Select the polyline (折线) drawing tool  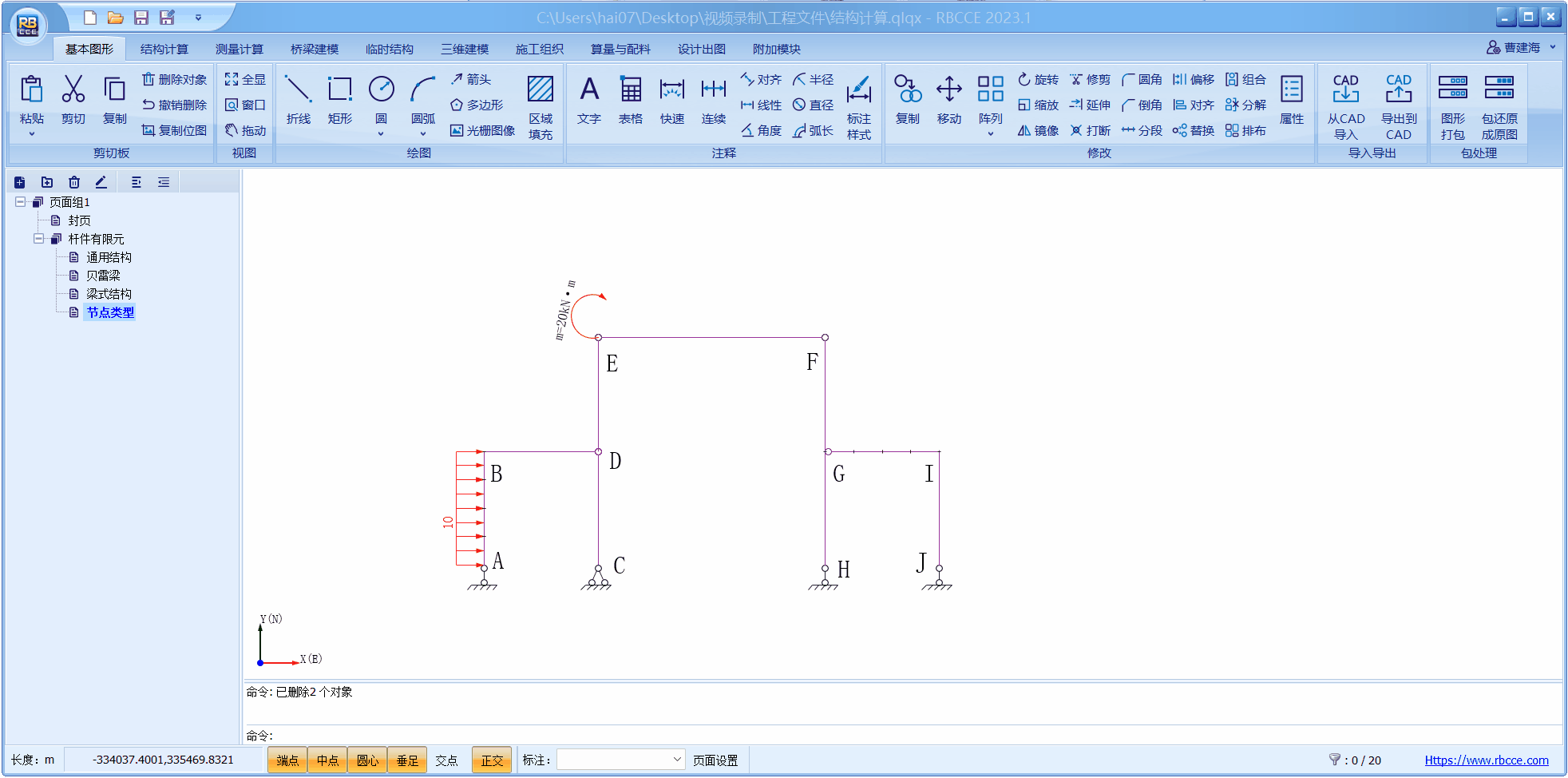(x=298, y=100)
